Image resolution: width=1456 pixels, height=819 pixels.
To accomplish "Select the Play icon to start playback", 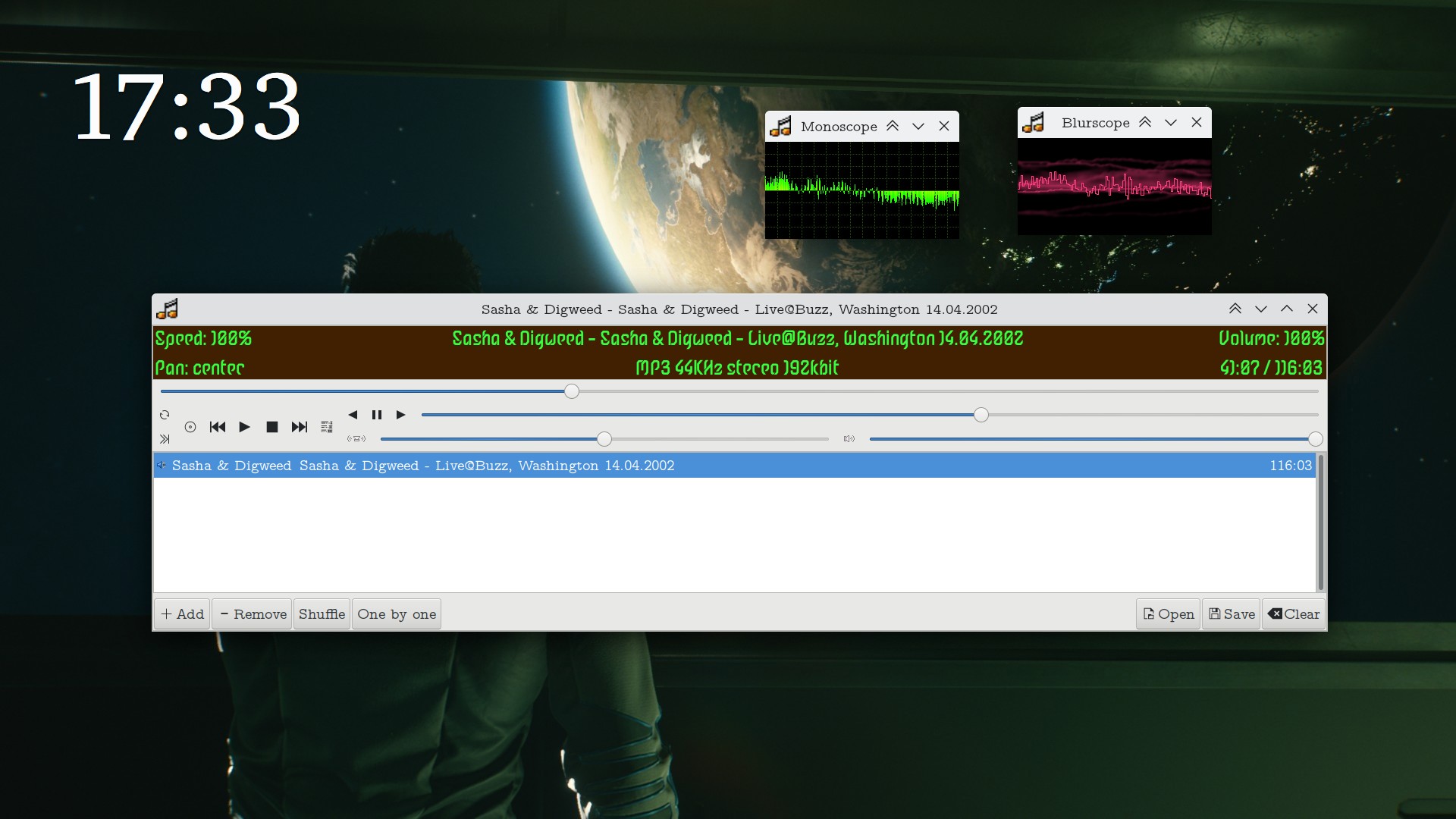I will [244, 427].
